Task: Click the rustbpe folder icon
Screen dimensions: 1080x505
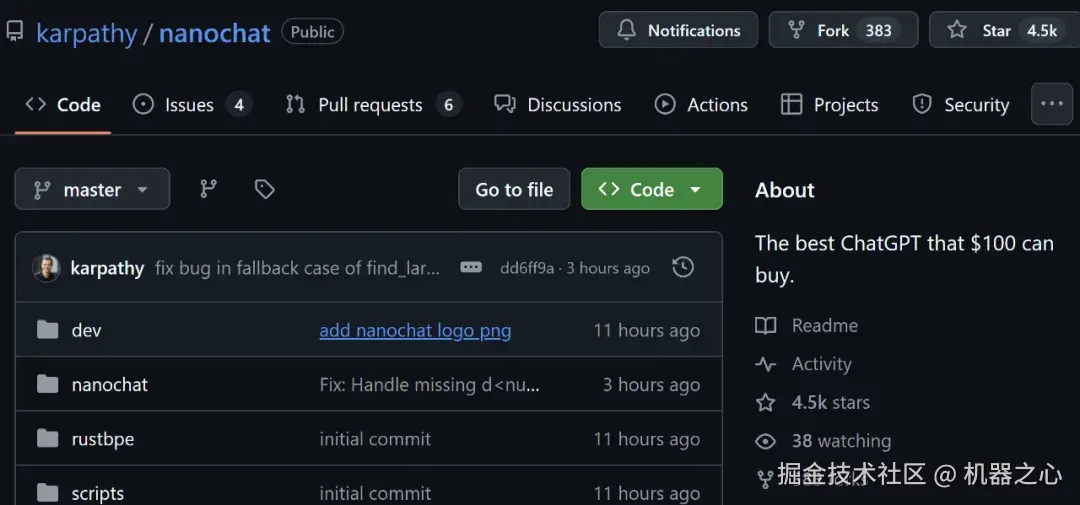Action: 47,439
